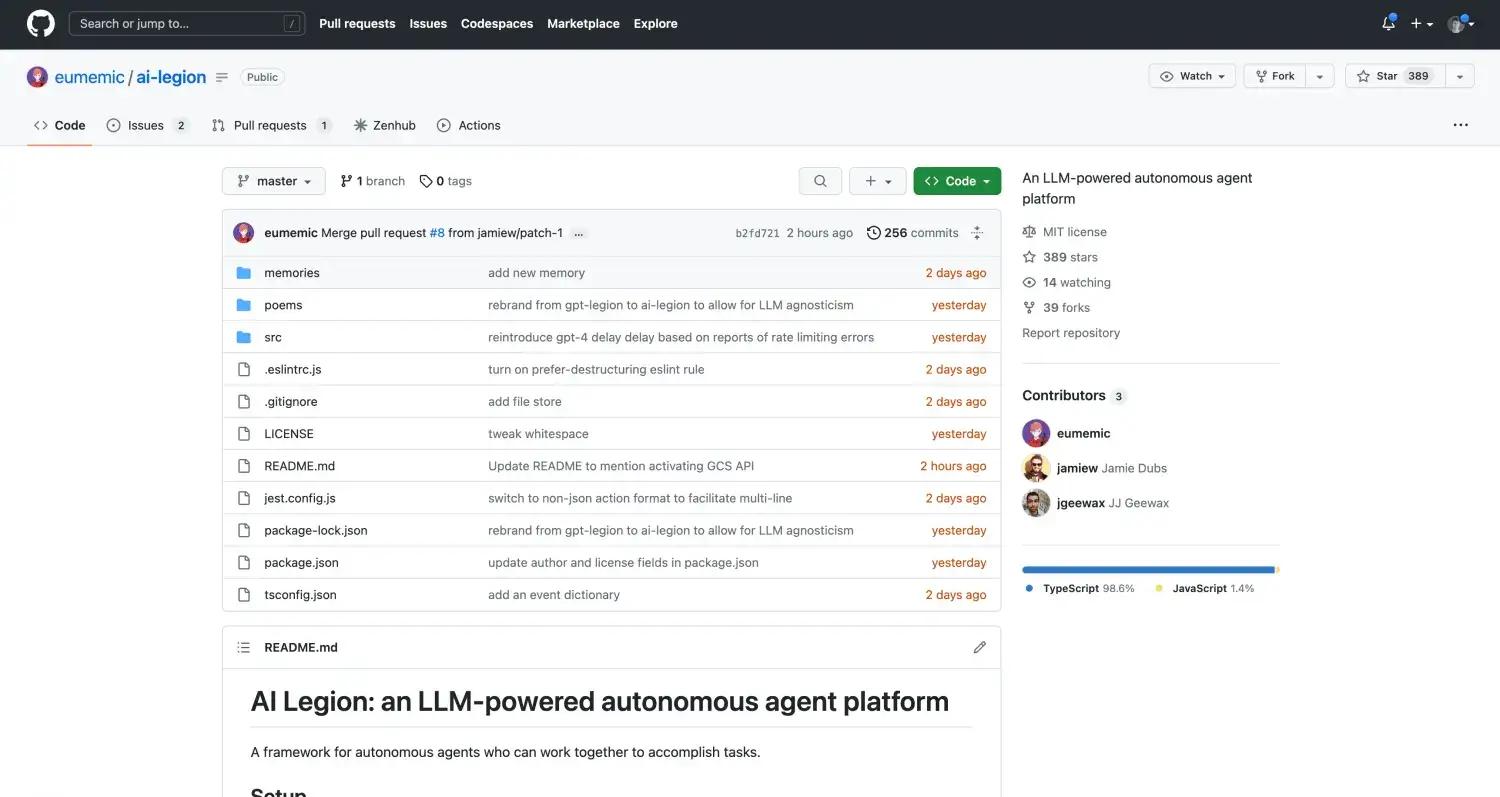View the 256 commits history
1500x797 pixels.
coord(913,233)
